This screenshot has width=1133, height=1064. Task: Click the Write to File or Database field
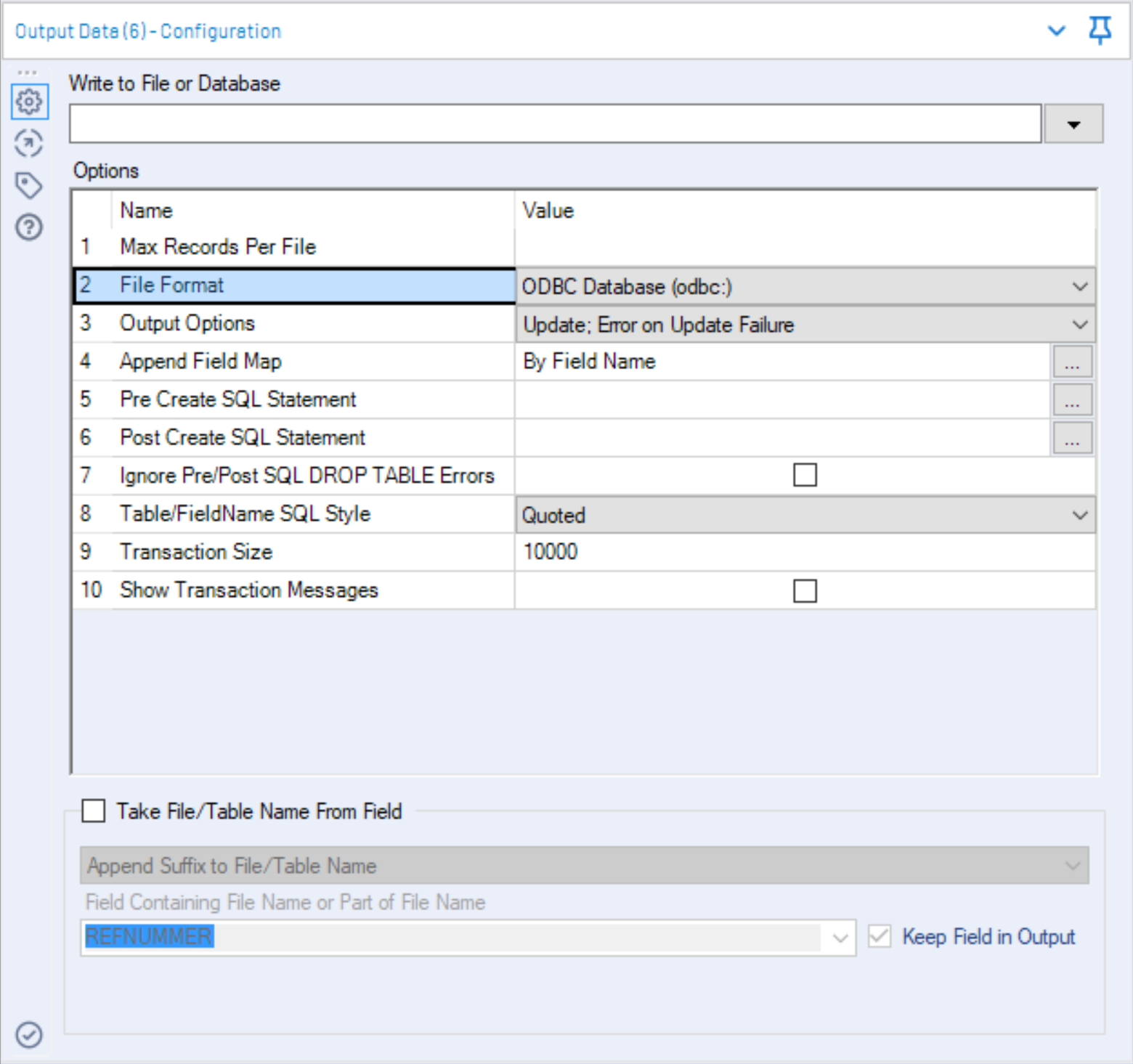pos(555,124)
